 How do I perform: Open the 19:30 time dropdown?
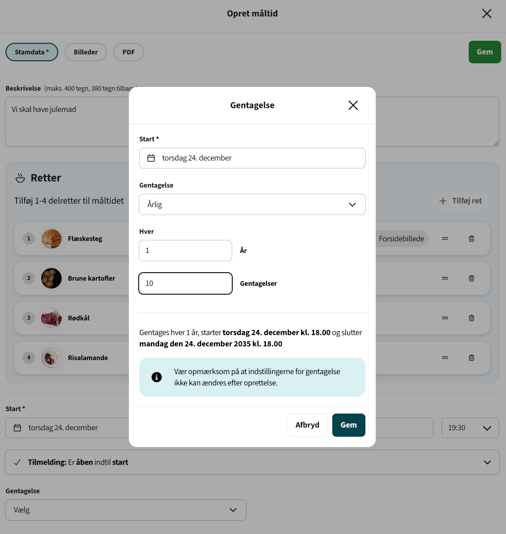click(470, 428)
